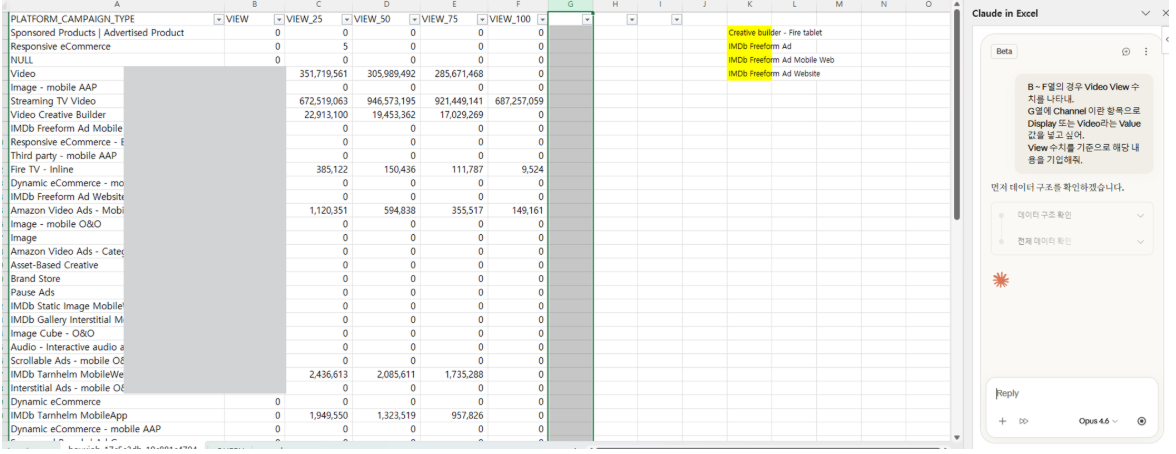Open the column H filter dropdown
The width and height of the screenshot is (1176, 454).
(632, 20)
